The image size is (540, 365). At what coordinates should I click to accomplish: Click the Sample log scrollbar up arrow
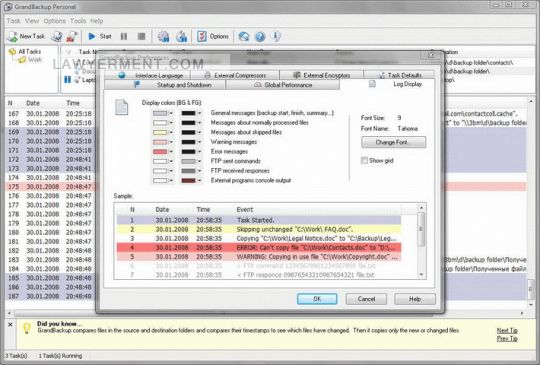click(421, 208)
